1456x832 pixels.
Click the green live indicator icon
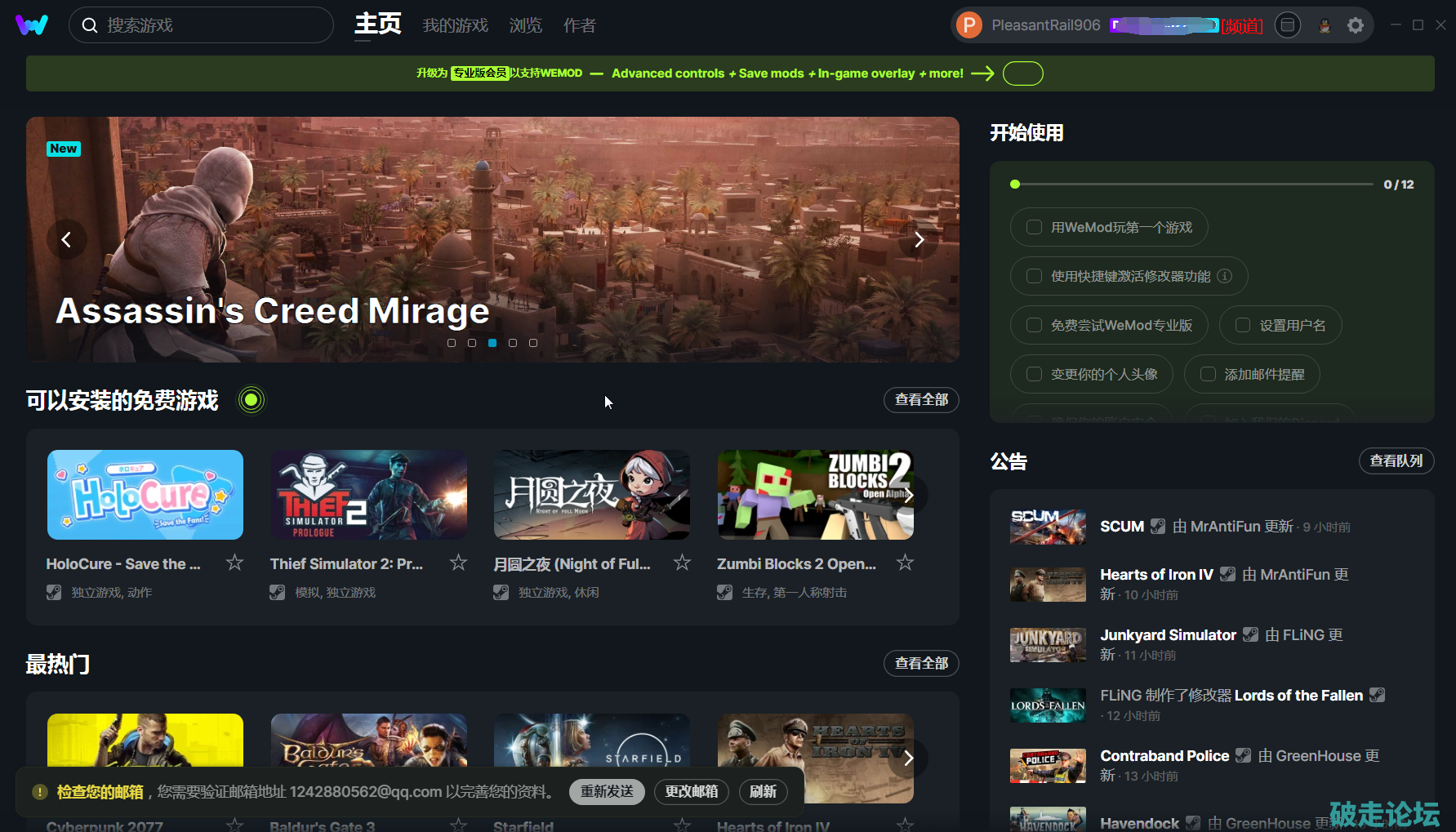click(x=252, y=400)
